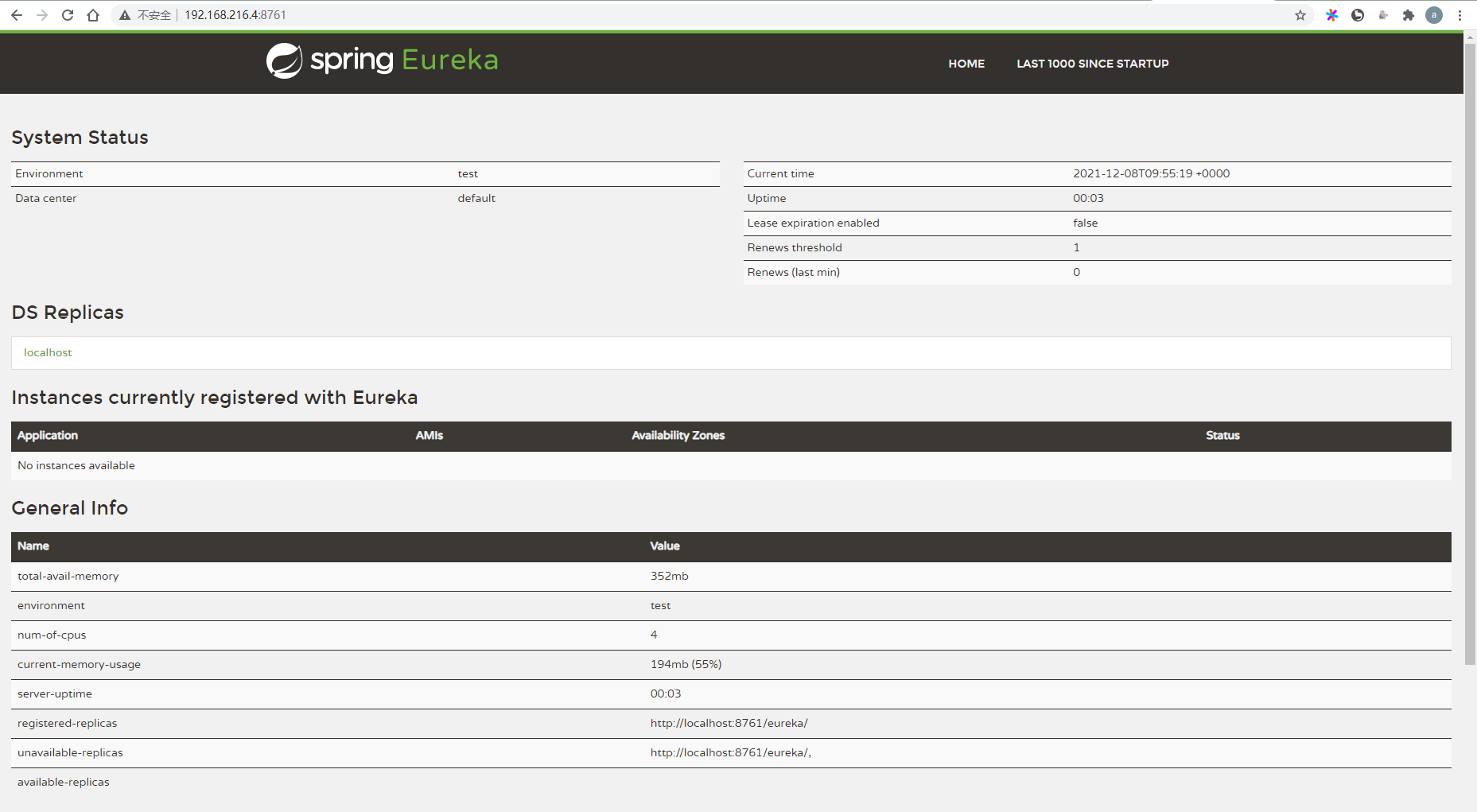Click Lease expiration enabled label
The width and height of the screenshot is (1477, 812).
[813, 223]
